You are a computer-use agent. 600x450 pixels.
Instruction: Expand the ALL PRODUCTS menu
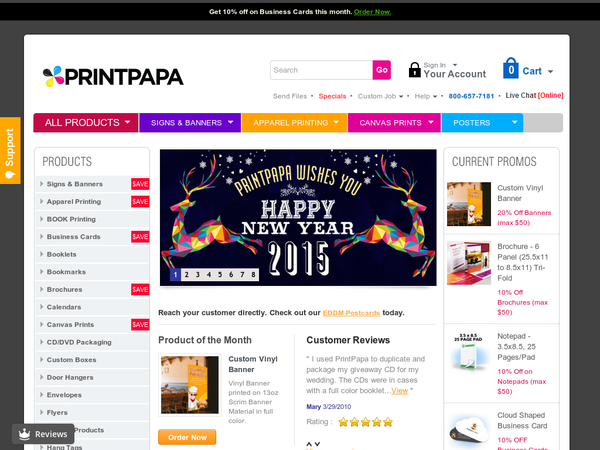pyautogui.click(x=86, y=122)
